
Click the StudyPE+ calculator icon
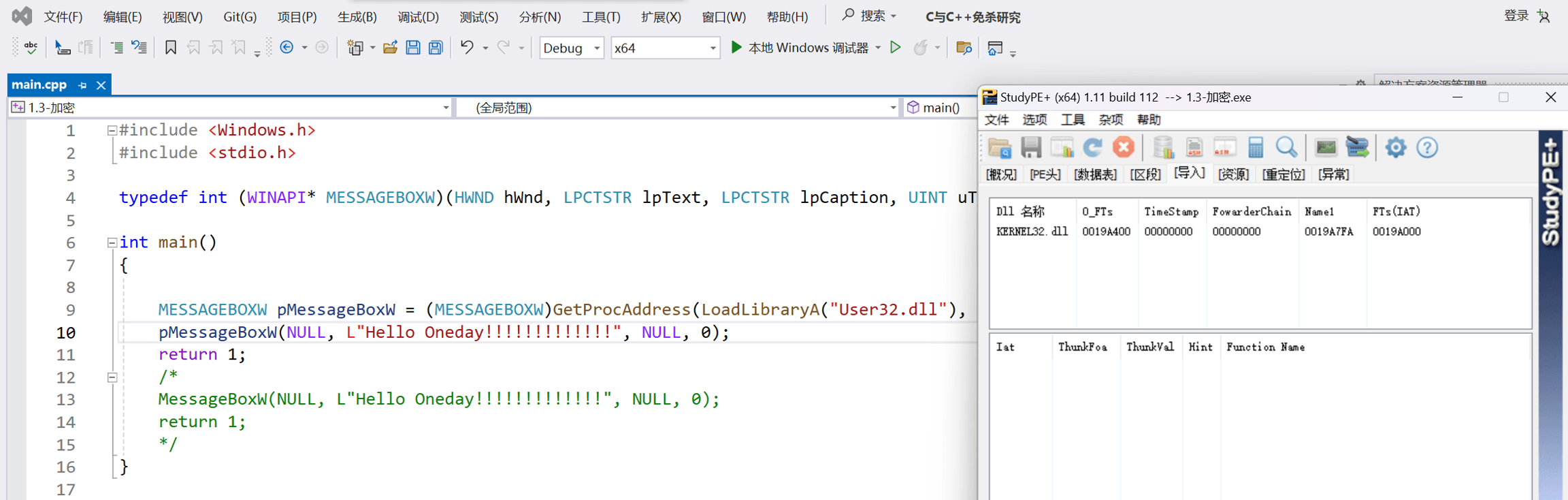(1256, 148)
